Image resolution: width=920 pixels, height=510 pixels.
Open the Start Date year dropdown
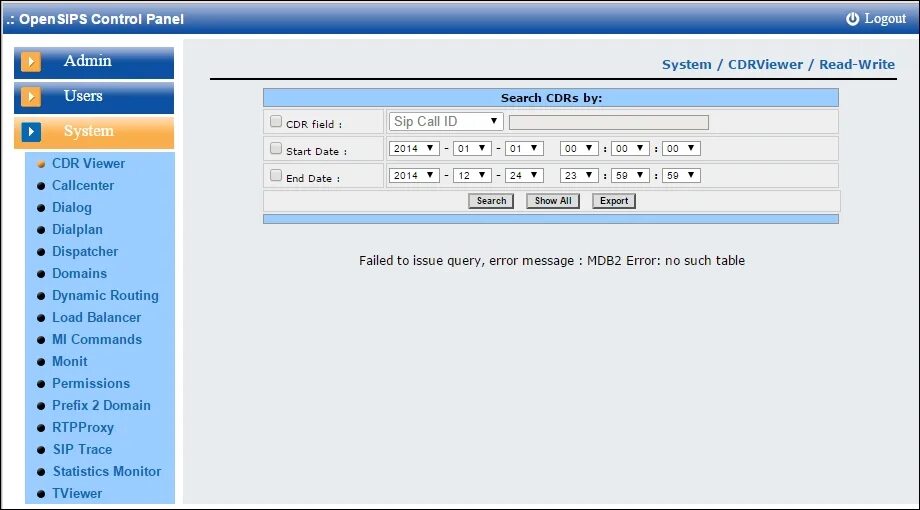(414, 148)
